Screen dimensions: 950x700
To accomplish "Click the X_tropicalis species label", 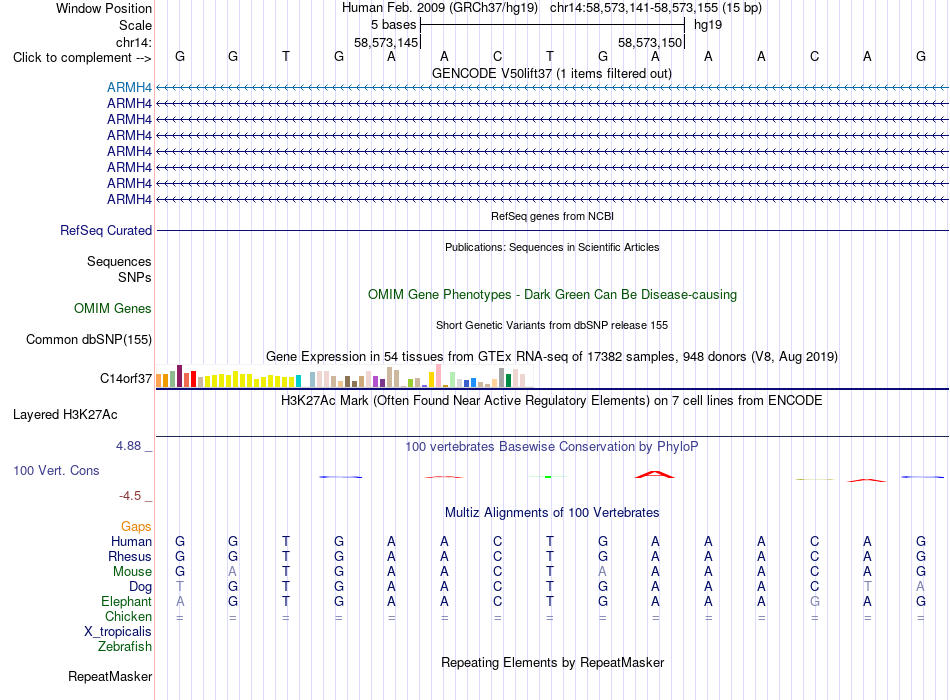I will [x=118, y=632].
